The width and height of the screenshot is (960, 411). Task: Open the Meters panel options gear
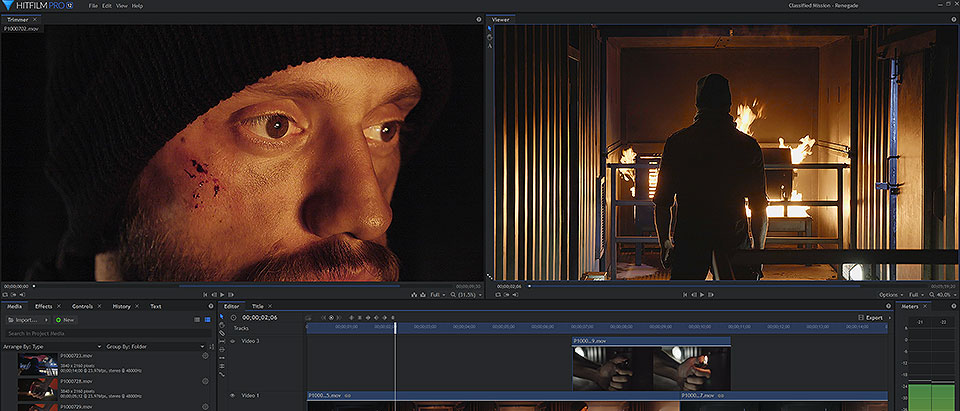point(954,306)
